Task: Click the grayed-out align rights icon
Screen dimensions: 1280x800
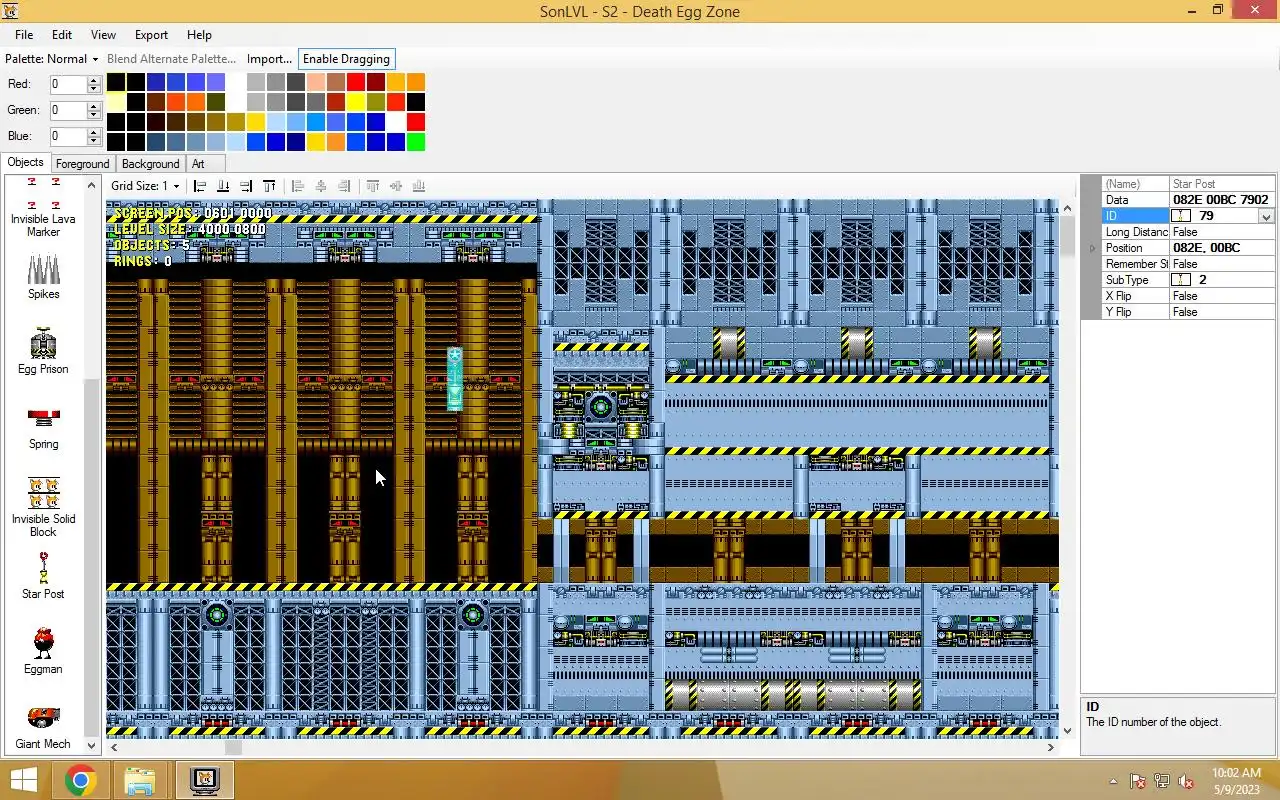Action: (x=344, y=186)
